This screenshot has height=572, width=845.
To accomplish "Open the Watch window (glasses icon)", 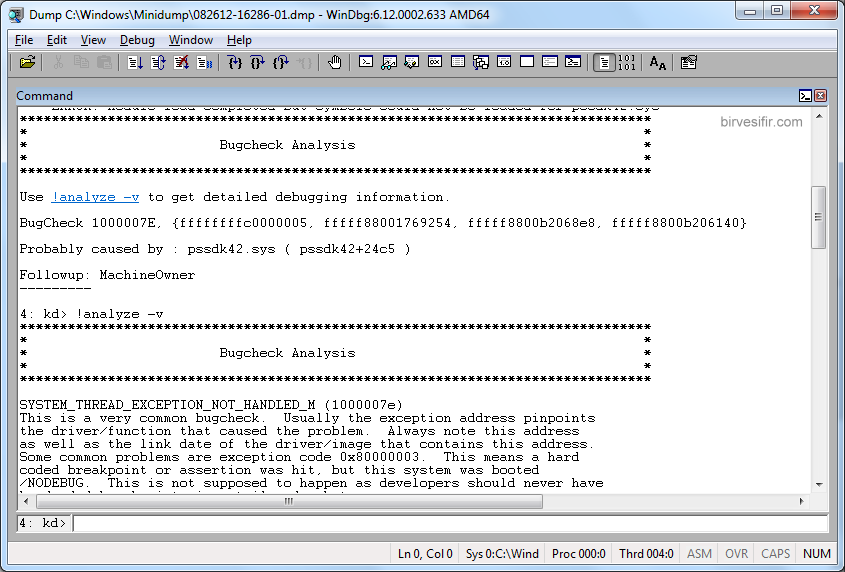I will [389, 63].
